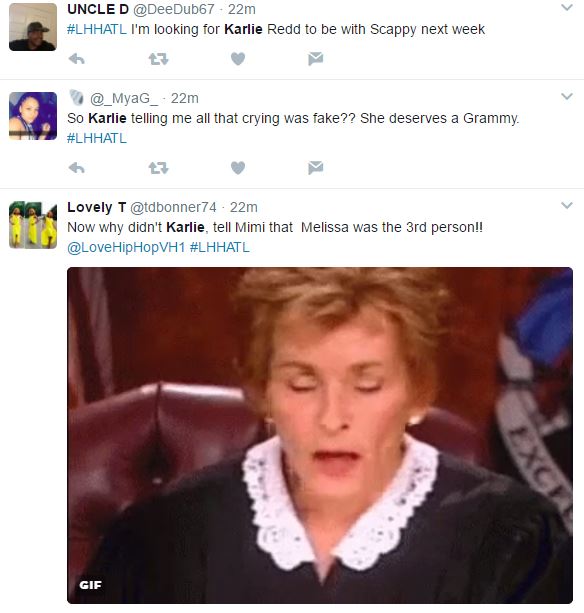584x613 pixels.
Task: Retweet UNCLE D's Karlie Redd tweet
Action: pyautogui.click(x=158, y=59)
